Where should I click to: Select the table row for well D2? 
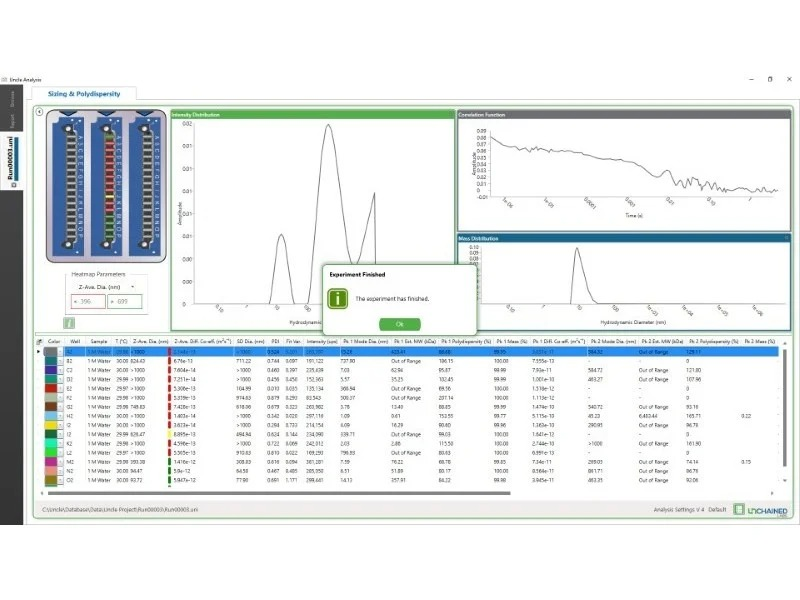411,379
